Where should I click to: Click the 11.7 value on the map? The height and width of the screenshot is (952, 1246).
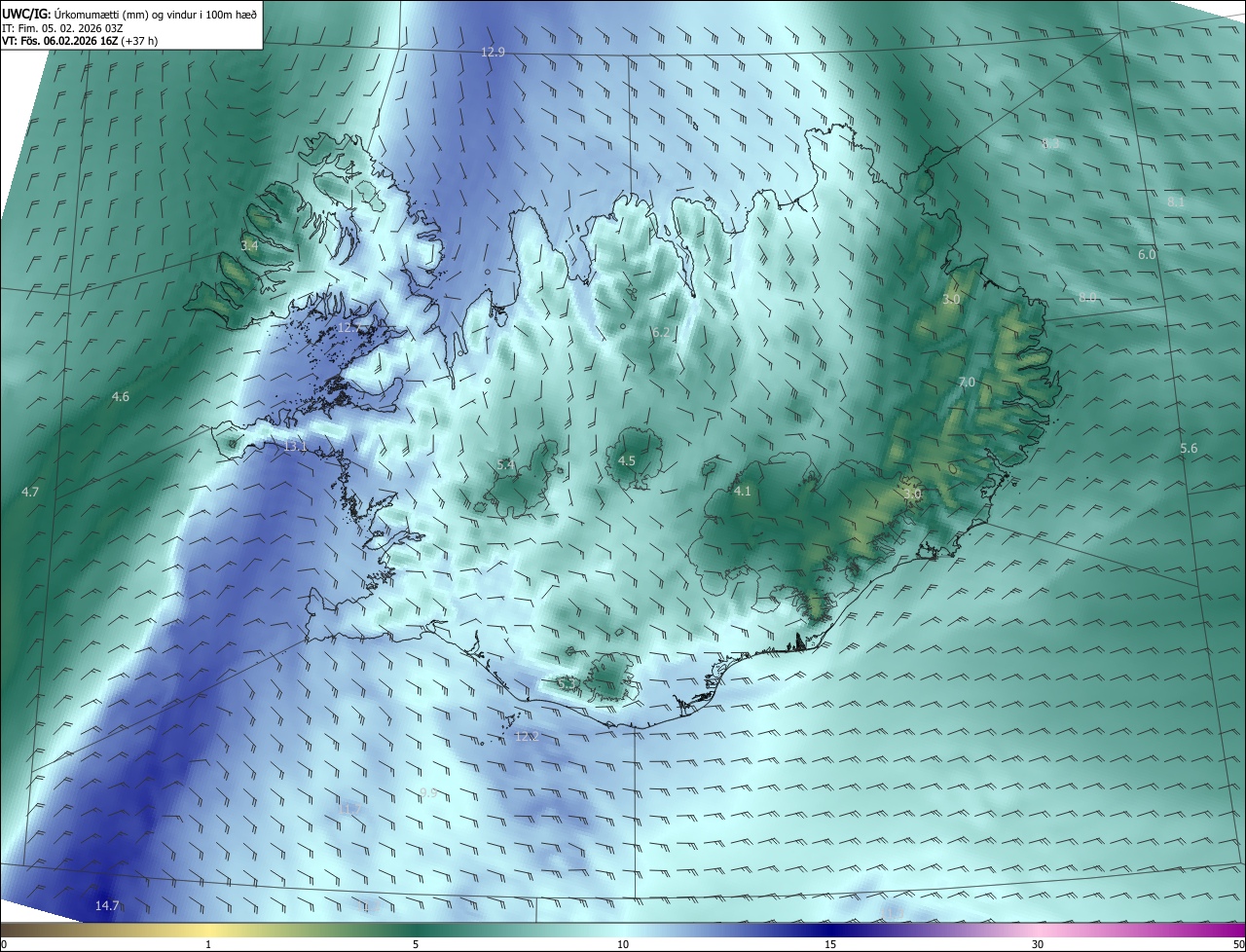point(348,809)
